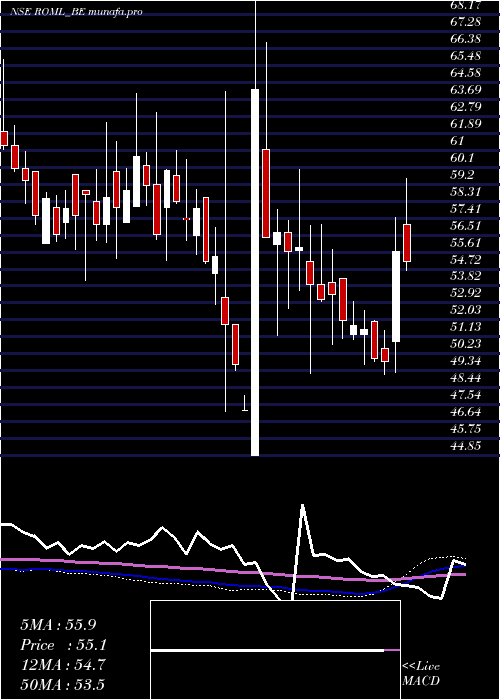Select the 61 price axis label
The height and width of the screenshot is (700, 500).
pos(457,141)
